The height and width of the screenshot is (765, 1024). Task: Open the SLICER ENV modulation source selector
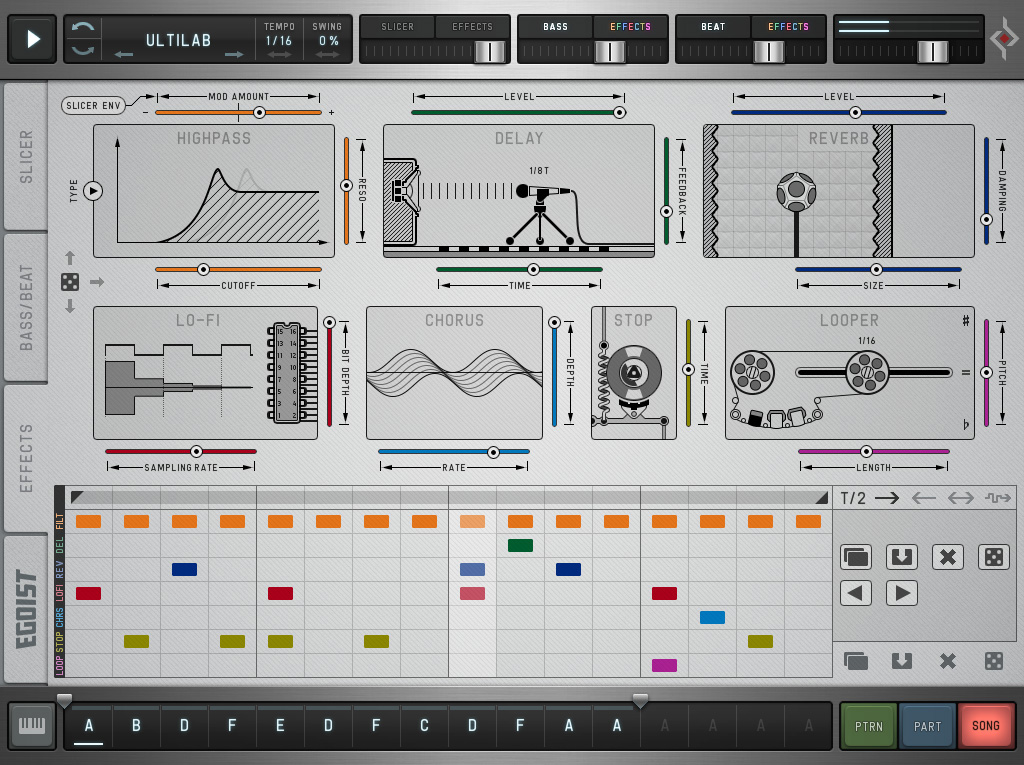coord(93,105)
